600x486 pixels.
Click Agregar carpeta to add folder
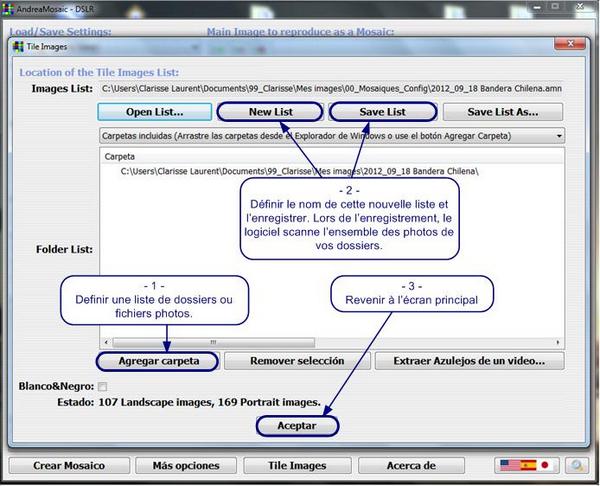point(157,360)
